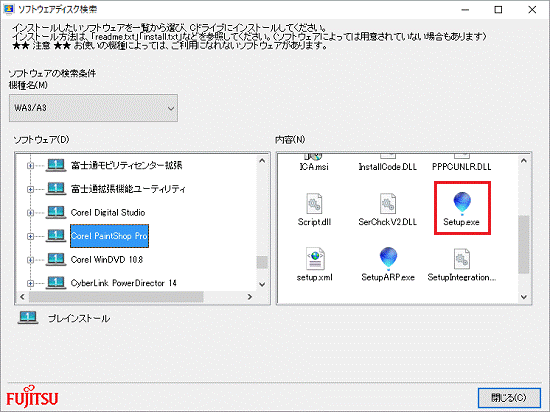Select Corel PaintShop Pro in software tree

(109, 236)
